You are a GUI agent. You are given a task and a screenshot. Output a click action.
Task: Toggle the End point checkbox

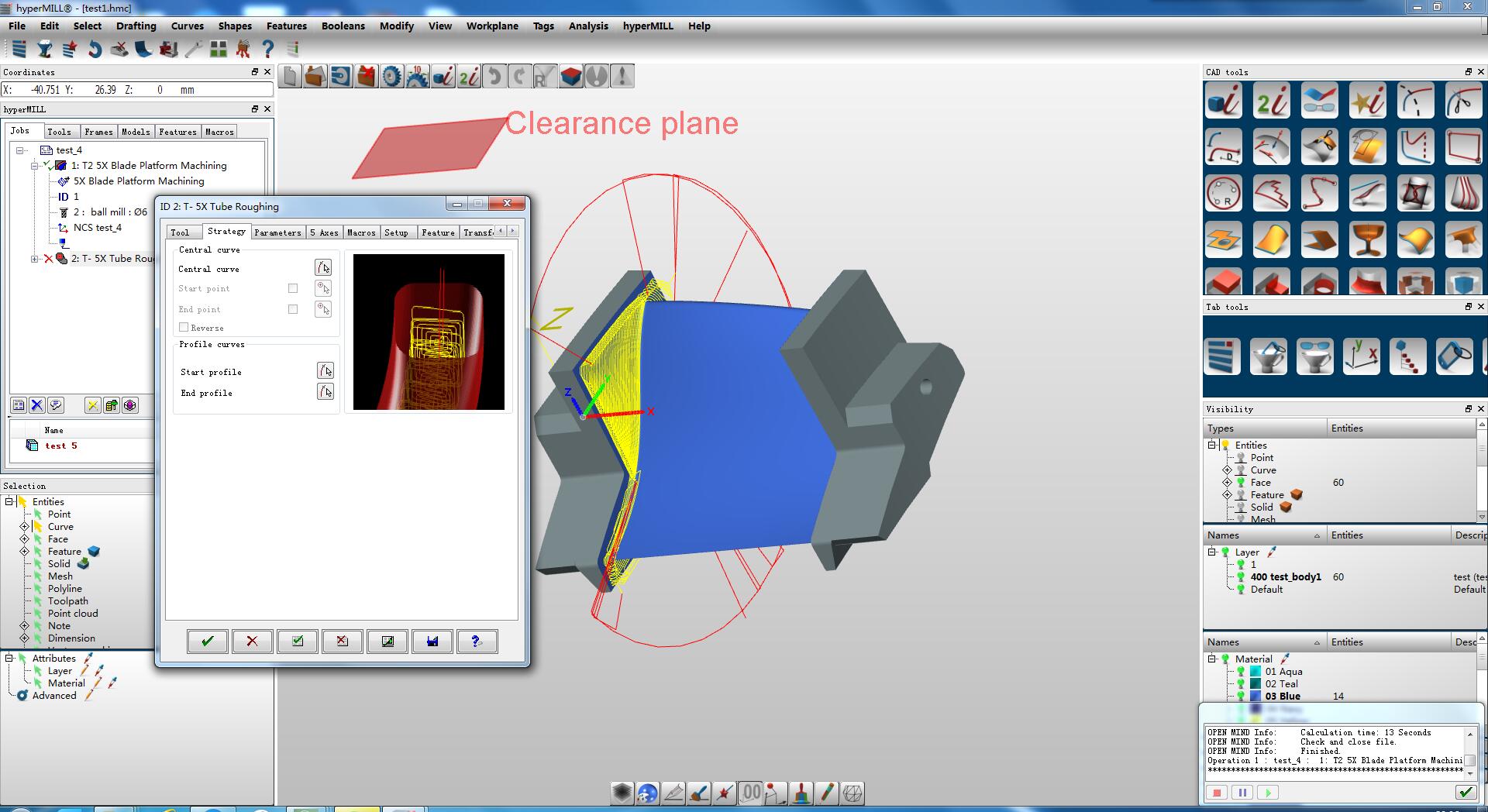click(293, 309)
